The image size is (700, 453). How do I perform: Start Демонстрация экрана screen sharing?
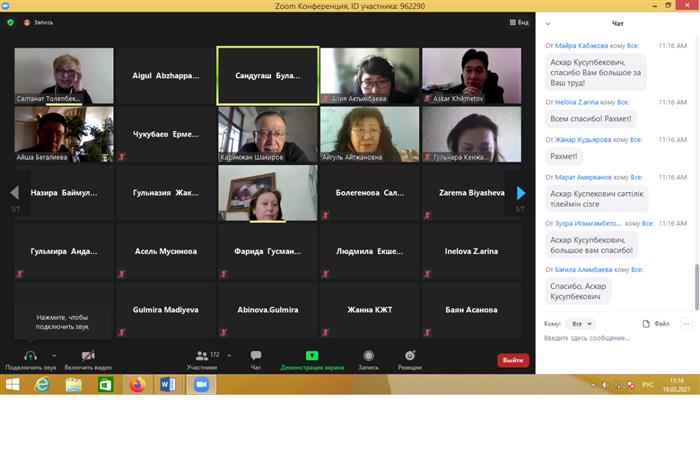click(x=312, y=356)
